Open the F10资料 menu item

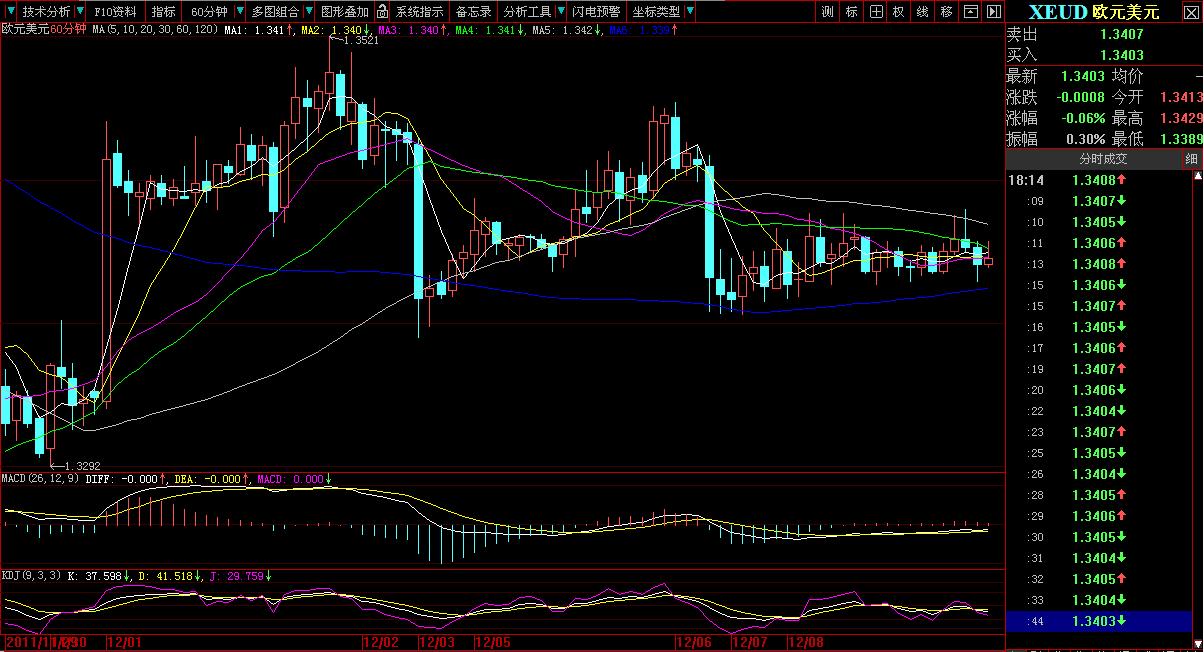(116, 12)
